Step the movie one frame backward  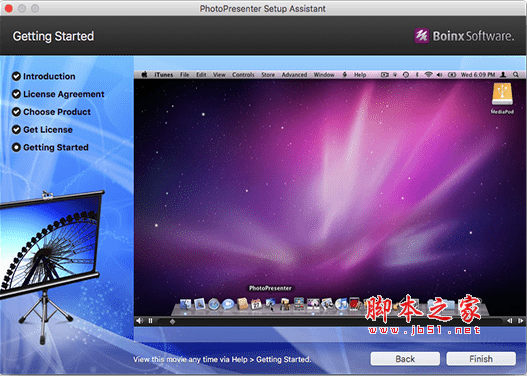(x=510, y=321)
